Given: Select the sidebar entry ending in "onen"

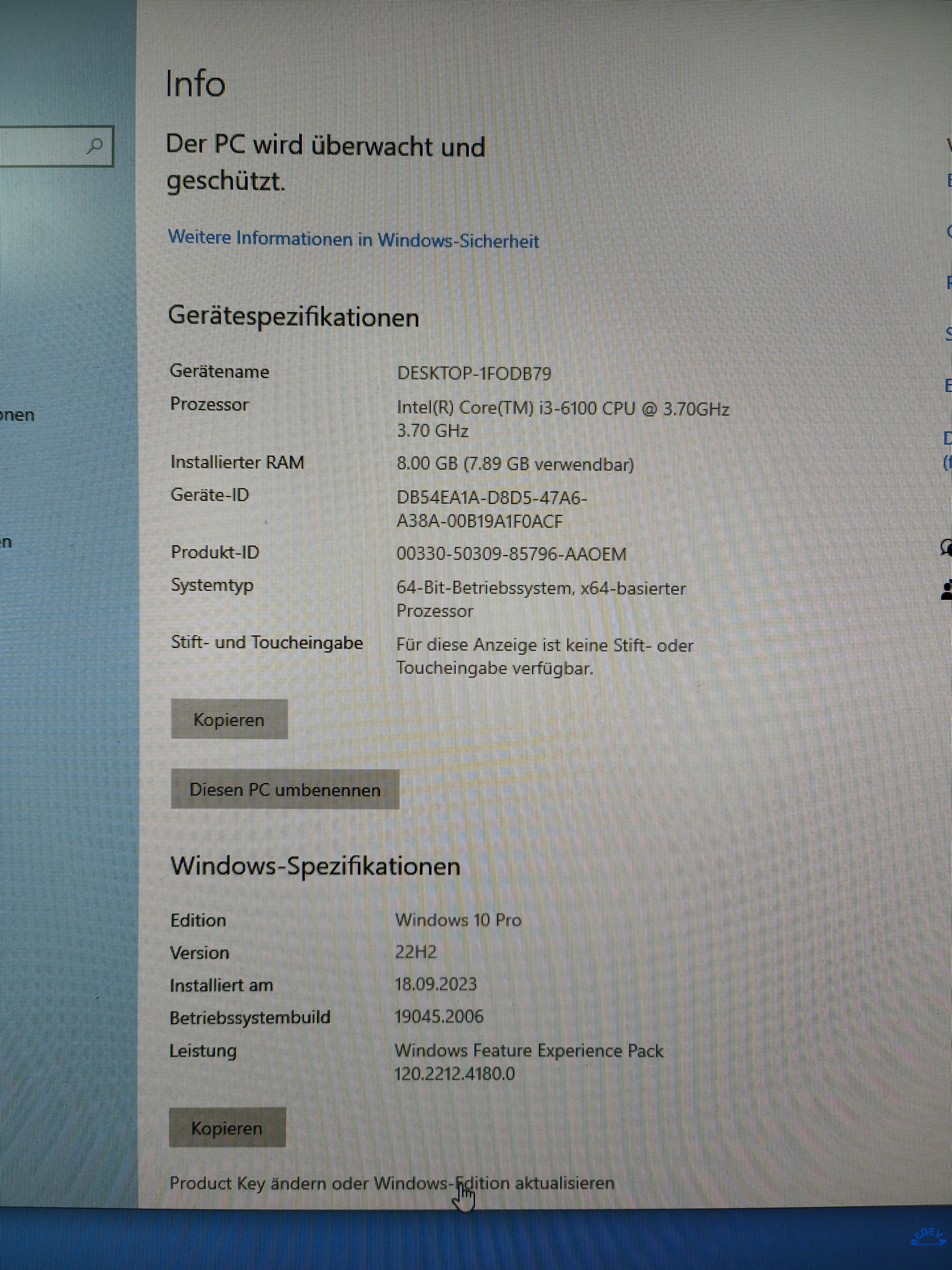Looking at the screenshot, I should 17,415.
